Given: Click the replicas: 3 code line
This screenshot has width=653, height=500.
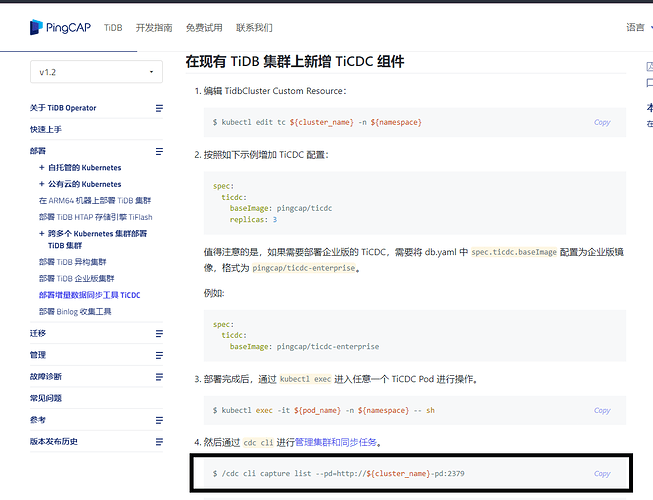Looking at the screenshot, I should [253, 220].
